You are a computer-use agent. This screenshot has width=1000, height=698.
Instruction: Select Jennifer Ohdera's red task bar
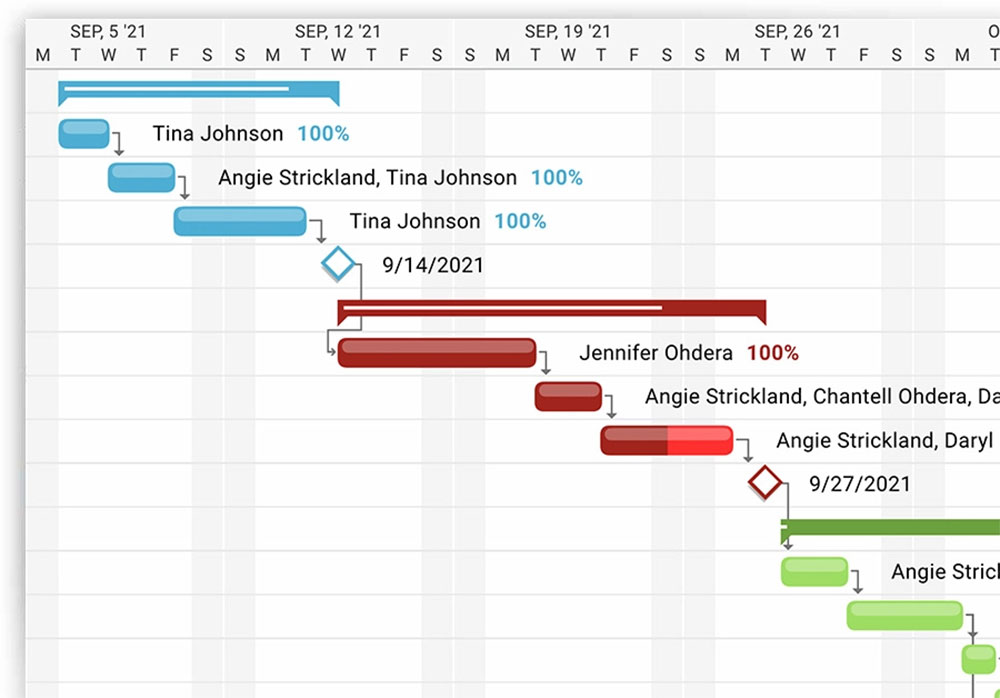click(437, 353)
